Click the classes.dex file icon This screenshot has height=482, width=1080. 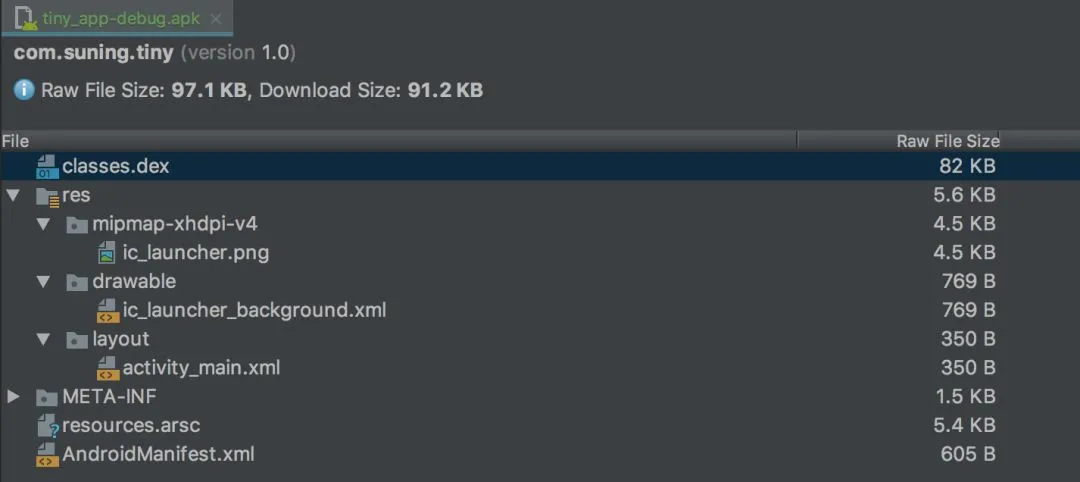coord(47,167)
